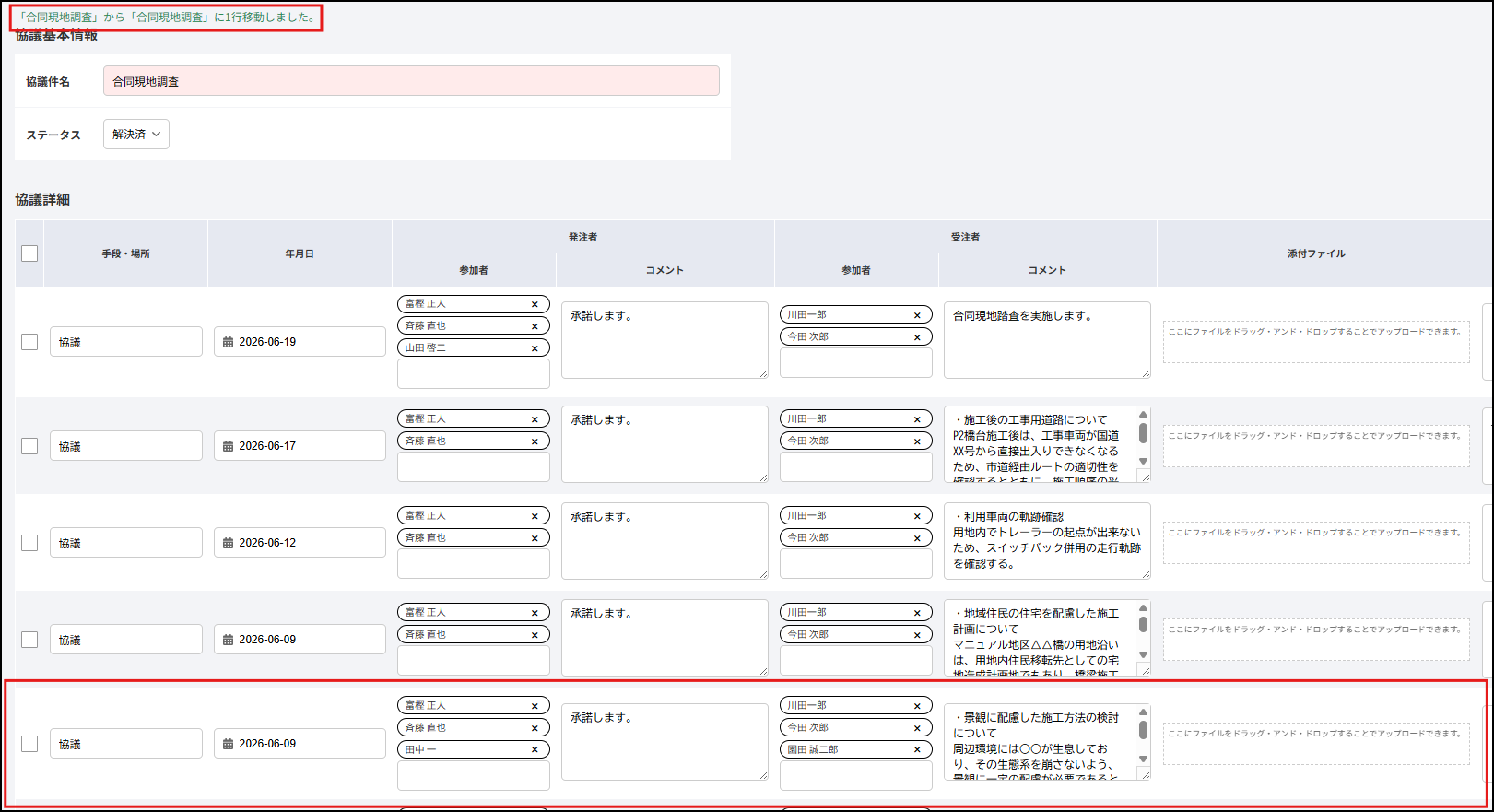Remove 斉藤 直也 from the 2026-06-12 row
Screen dimensions: 1494x812
point(535,538)
